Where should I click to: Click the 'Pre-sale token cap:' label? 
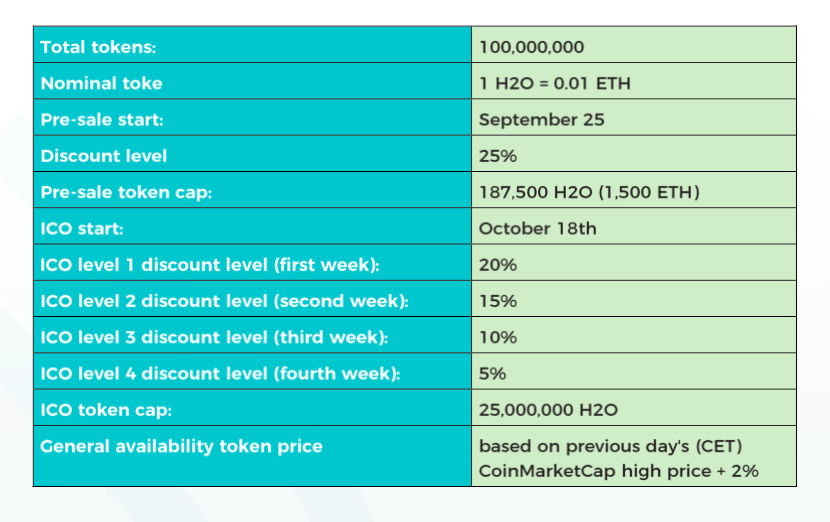(x=126, y=192)
